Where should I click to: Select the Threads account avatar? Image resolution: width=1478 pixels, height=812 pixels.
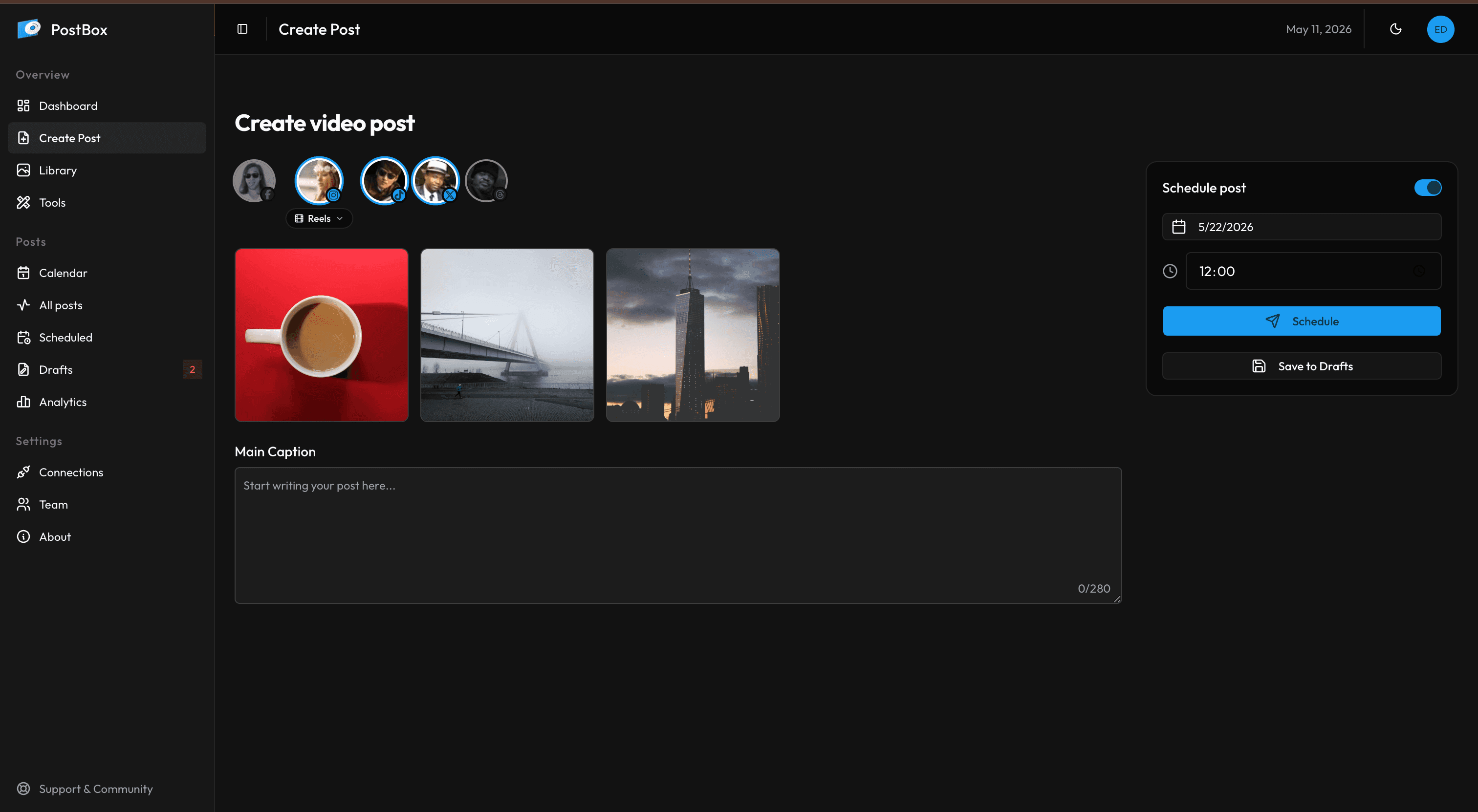[x=486, y=181]
